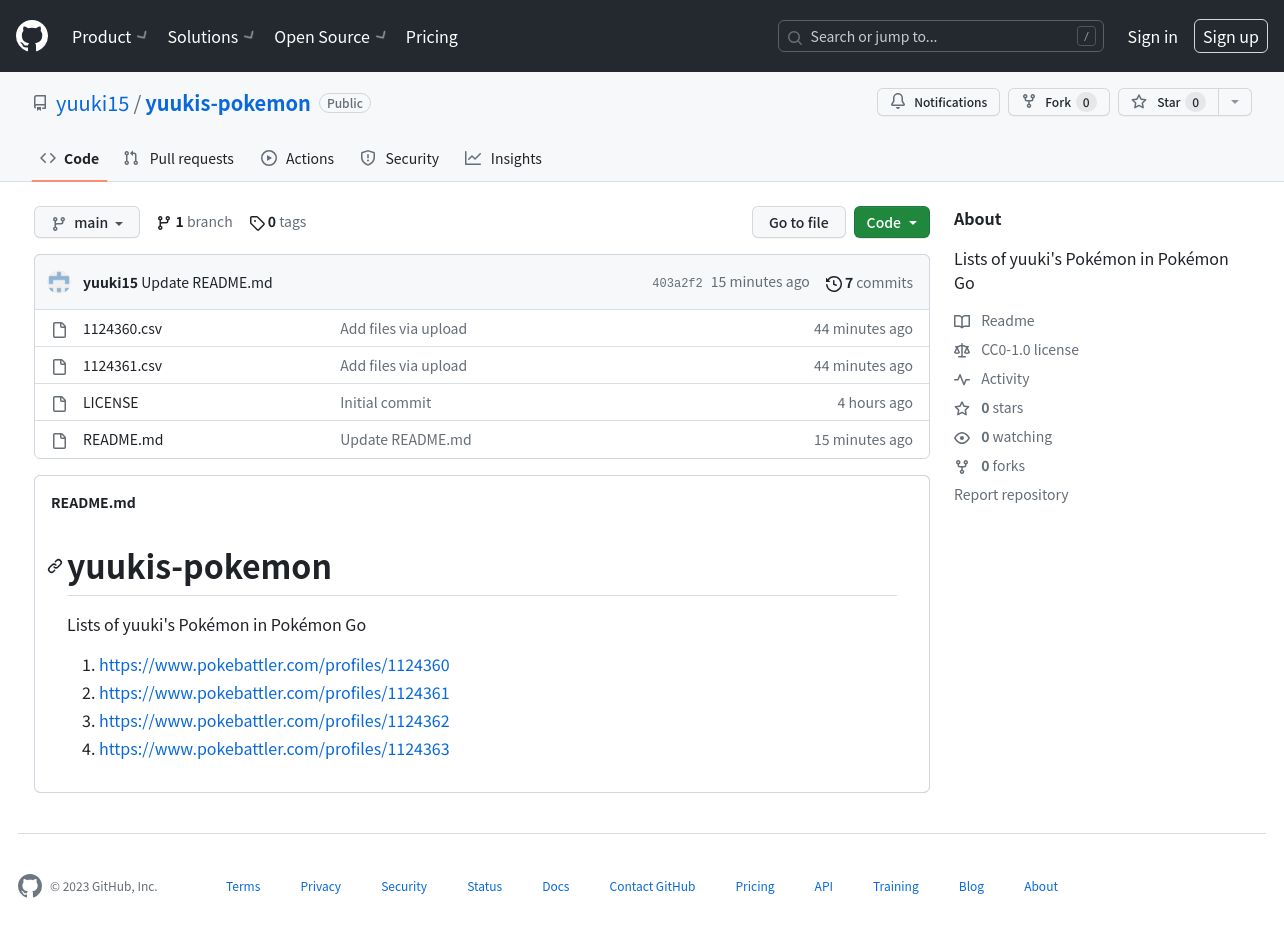Open the Pricing header link
Image resolution: width=1284 pixels, height=947 pixels.
tap(432, 36)
